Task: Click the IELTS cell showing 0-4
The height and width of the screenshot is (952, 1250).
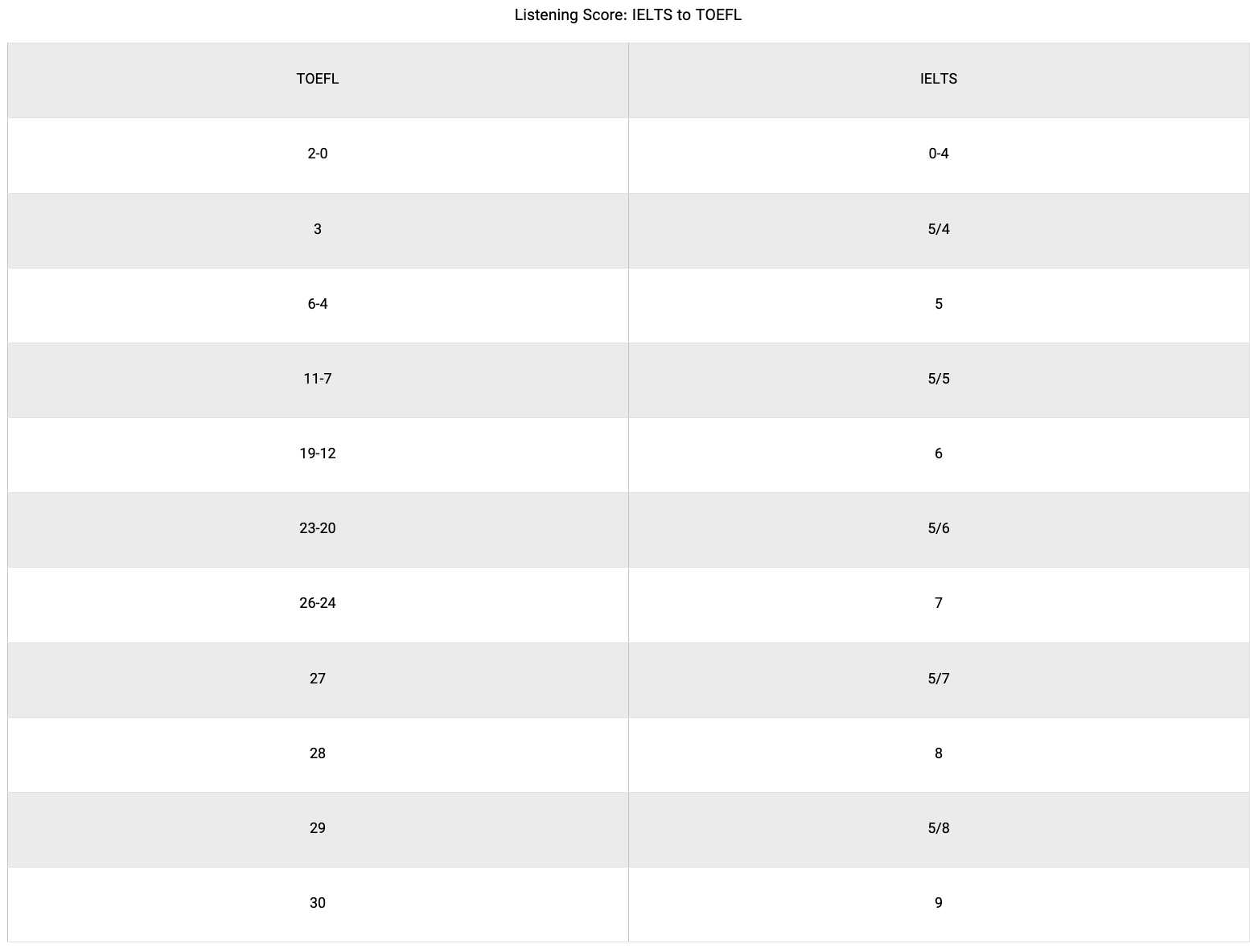Action: pos(938,154)
